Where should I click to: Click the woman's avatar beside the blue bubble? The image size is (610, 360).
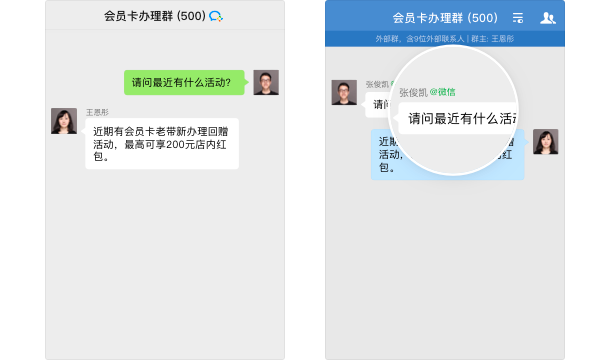coord(545,142)
